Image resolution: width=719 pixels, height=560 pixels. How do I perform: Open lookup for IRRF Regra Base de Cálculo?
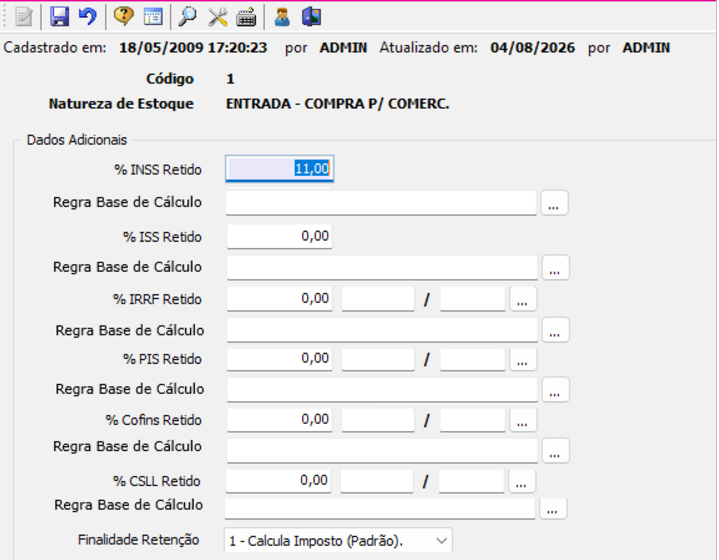(x=555, y=330)
